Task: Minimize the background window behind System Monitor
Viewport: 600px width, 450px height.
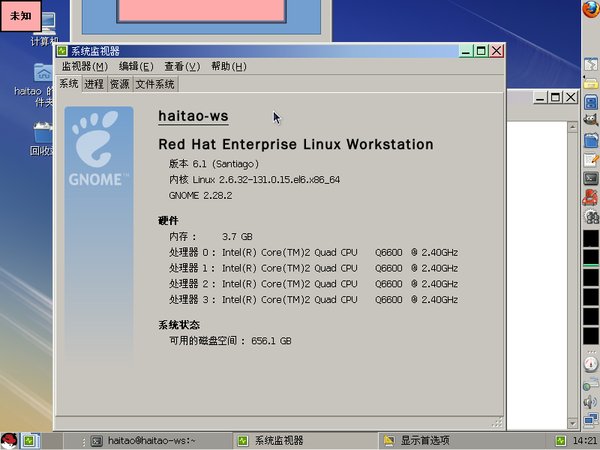Action: [540, 98]
